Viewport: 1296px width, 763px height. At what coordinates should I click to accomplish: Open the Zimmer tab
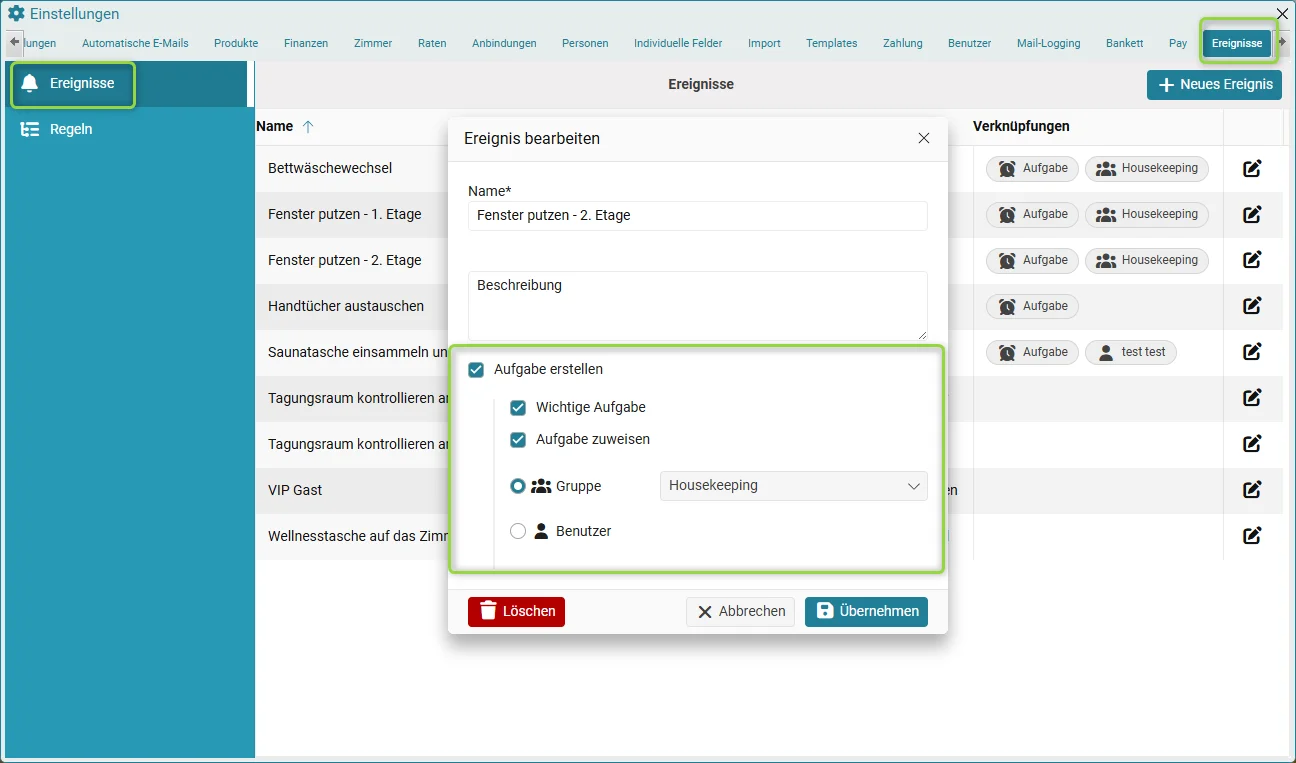(373, 43)
